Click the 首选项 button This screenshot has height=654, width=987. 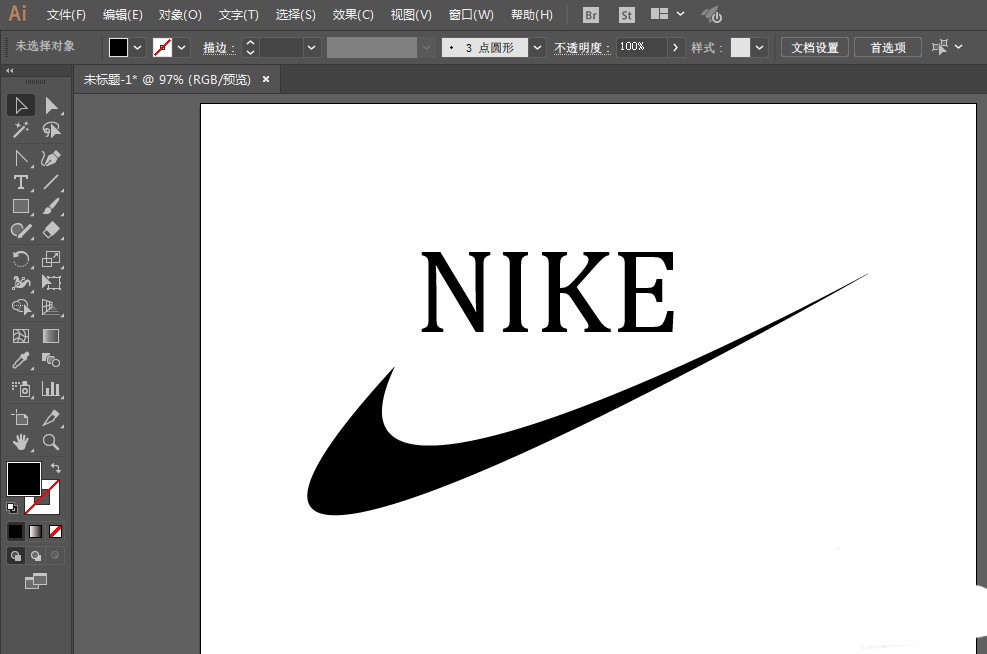pos(888,48)
